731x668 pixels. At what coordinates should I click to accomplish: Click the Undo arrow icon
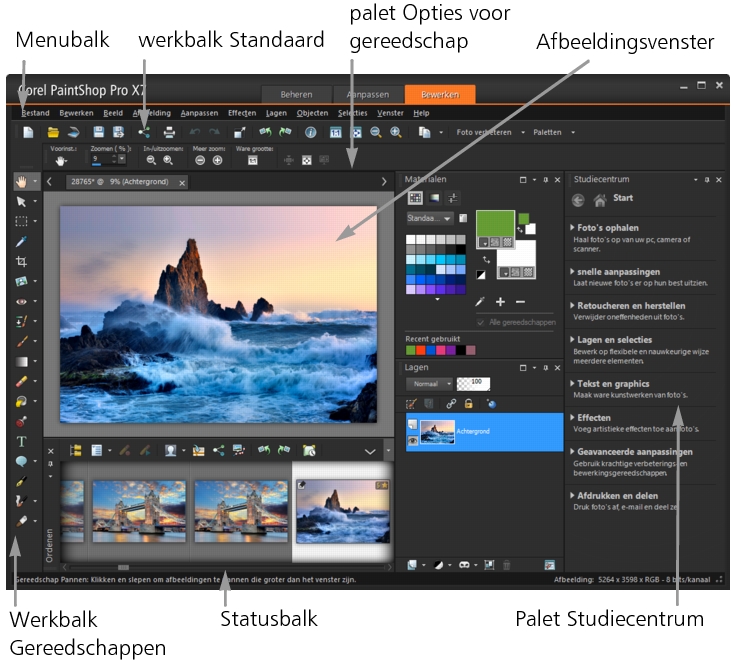tap(194, 132)
